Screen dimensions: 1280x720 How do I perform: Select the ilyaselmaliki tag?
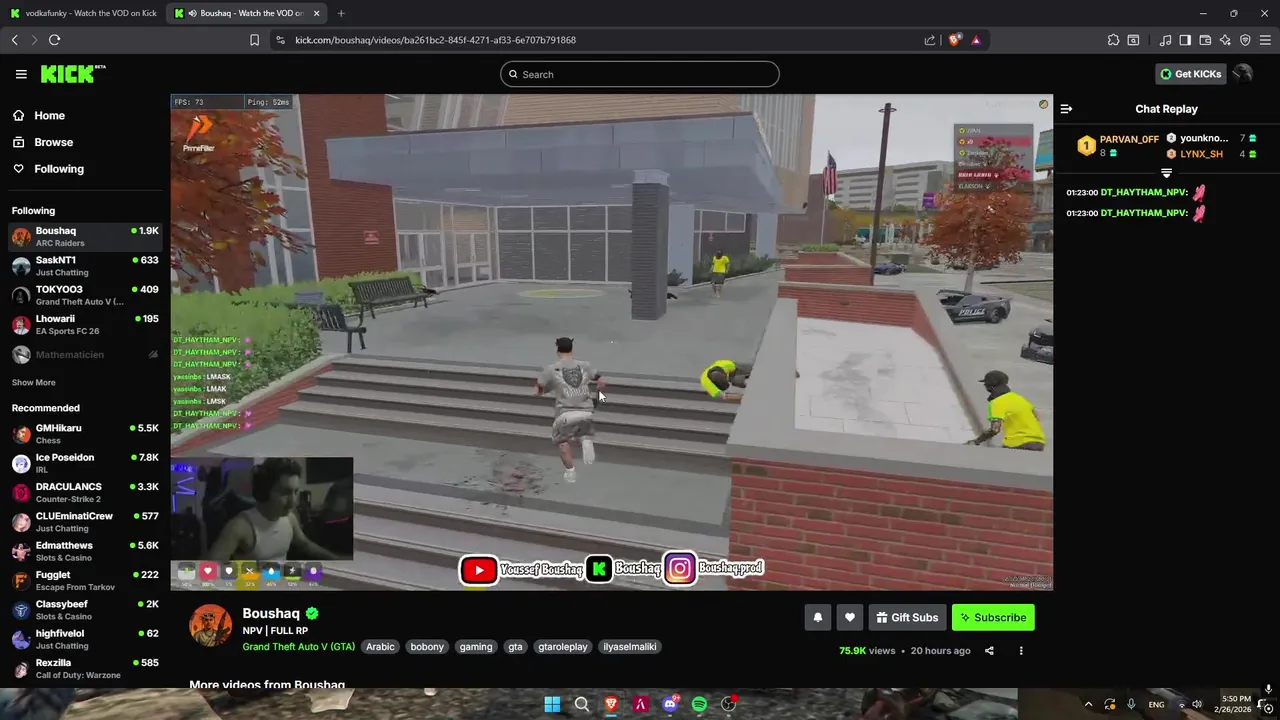pos(630,647)
